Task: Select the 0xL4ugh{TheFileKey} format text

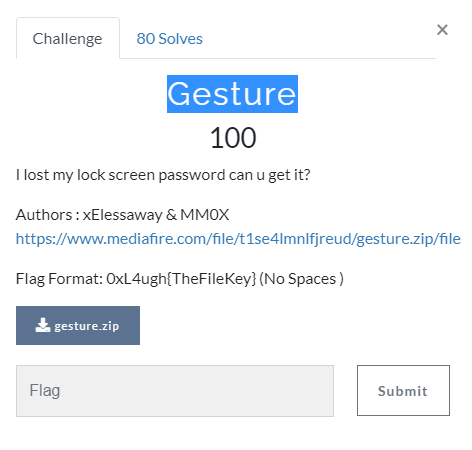Action: coord(181,279)
